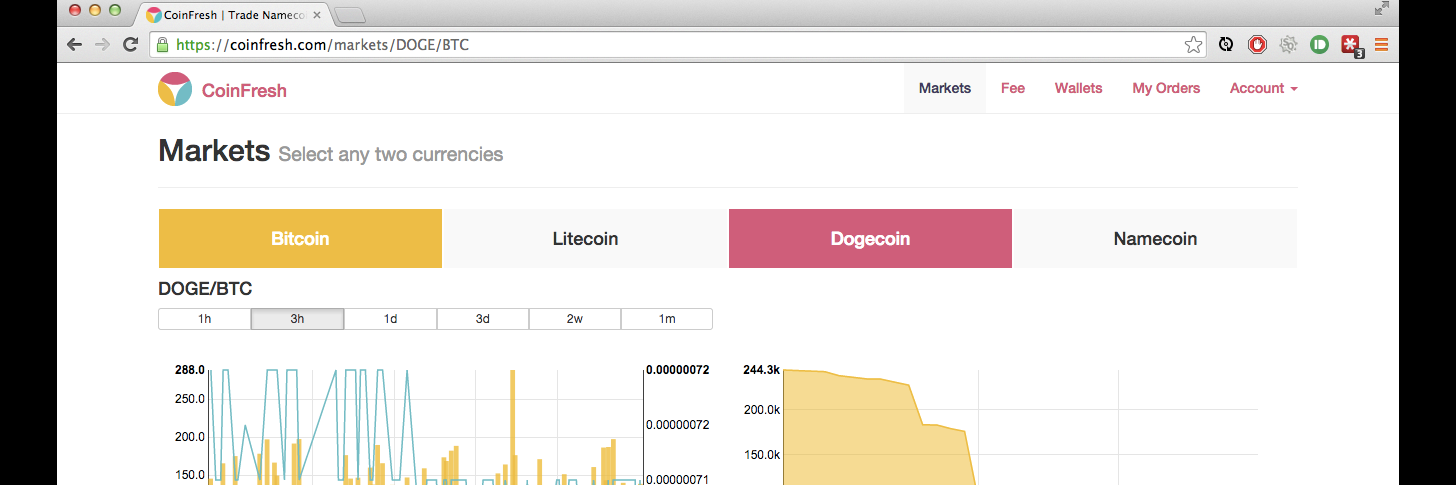This screenshot has width=1456, height=485.
Task: Open a new browser tab
Action: click(x=350, y=15)
